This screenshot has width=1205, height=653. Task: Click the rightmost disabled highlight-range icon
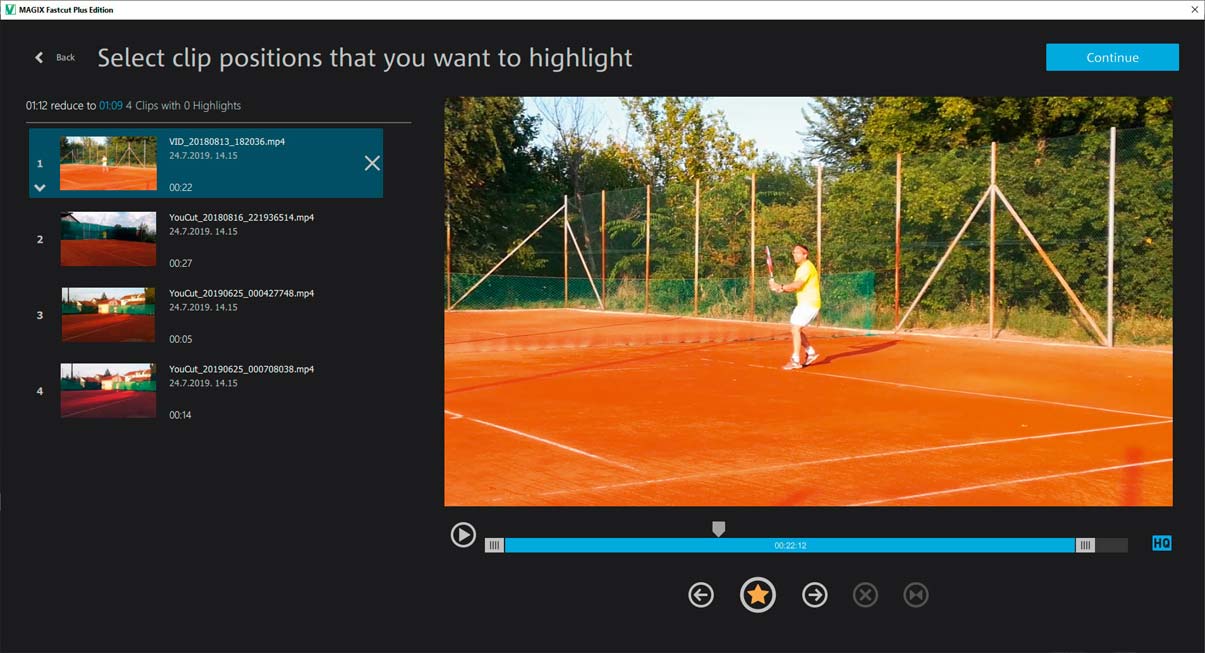pos(915,595)
